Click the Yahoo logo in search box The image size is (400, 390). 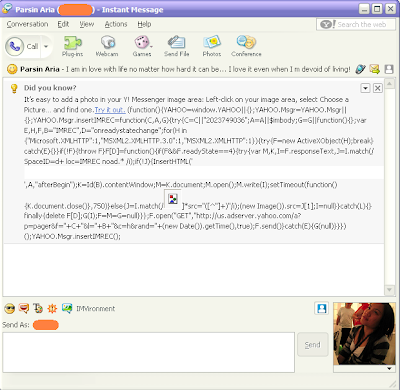[x=328, y=24]
